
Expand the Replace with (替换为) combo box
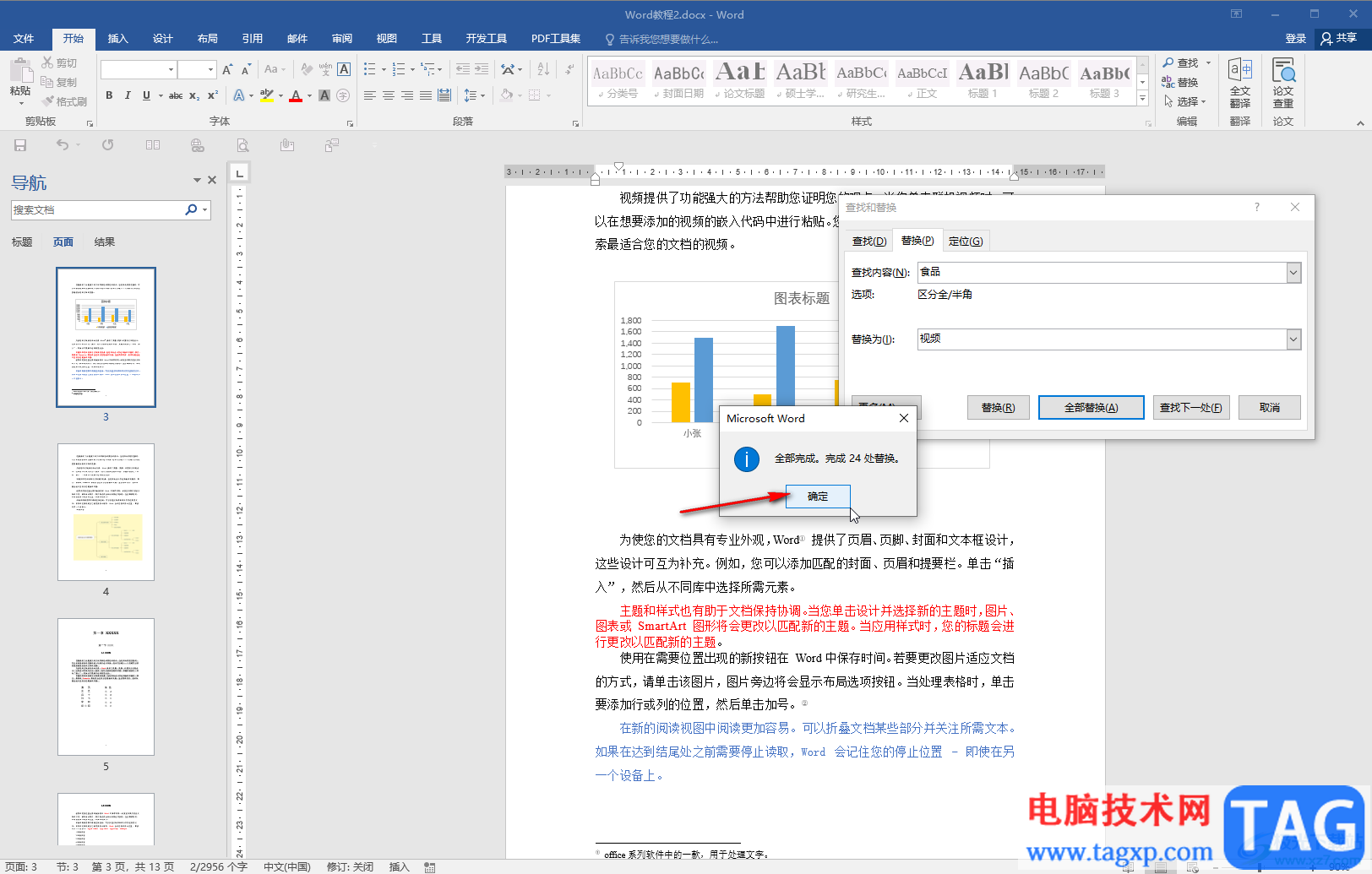click(x=1293, y=339)
